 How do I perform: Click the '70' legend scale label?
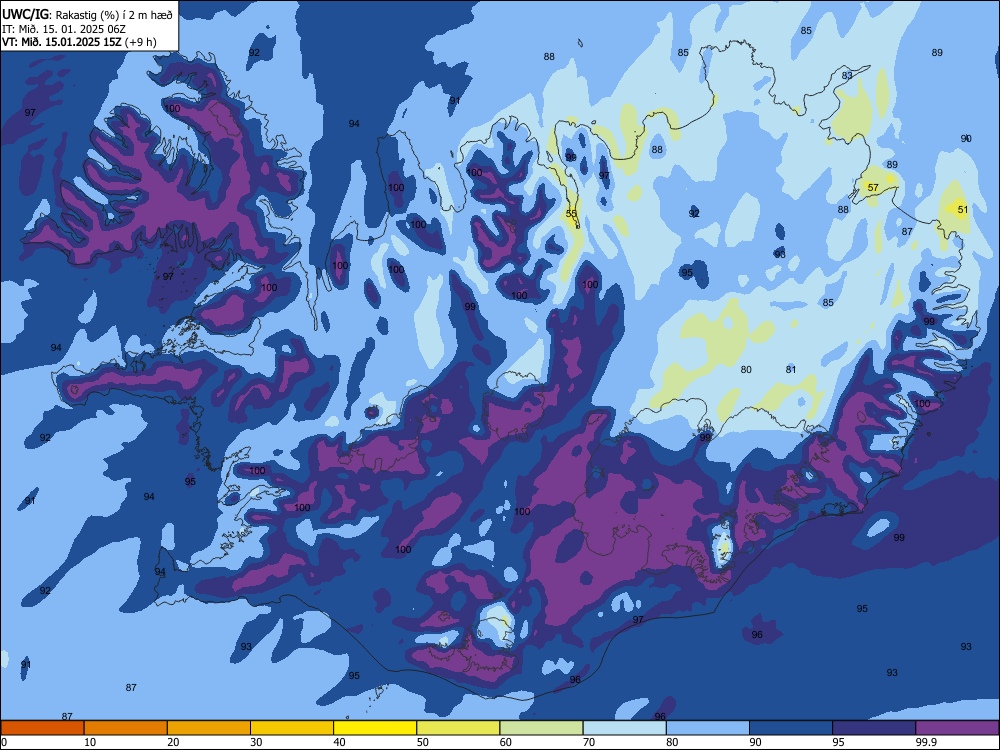click(x=589, y=742)
